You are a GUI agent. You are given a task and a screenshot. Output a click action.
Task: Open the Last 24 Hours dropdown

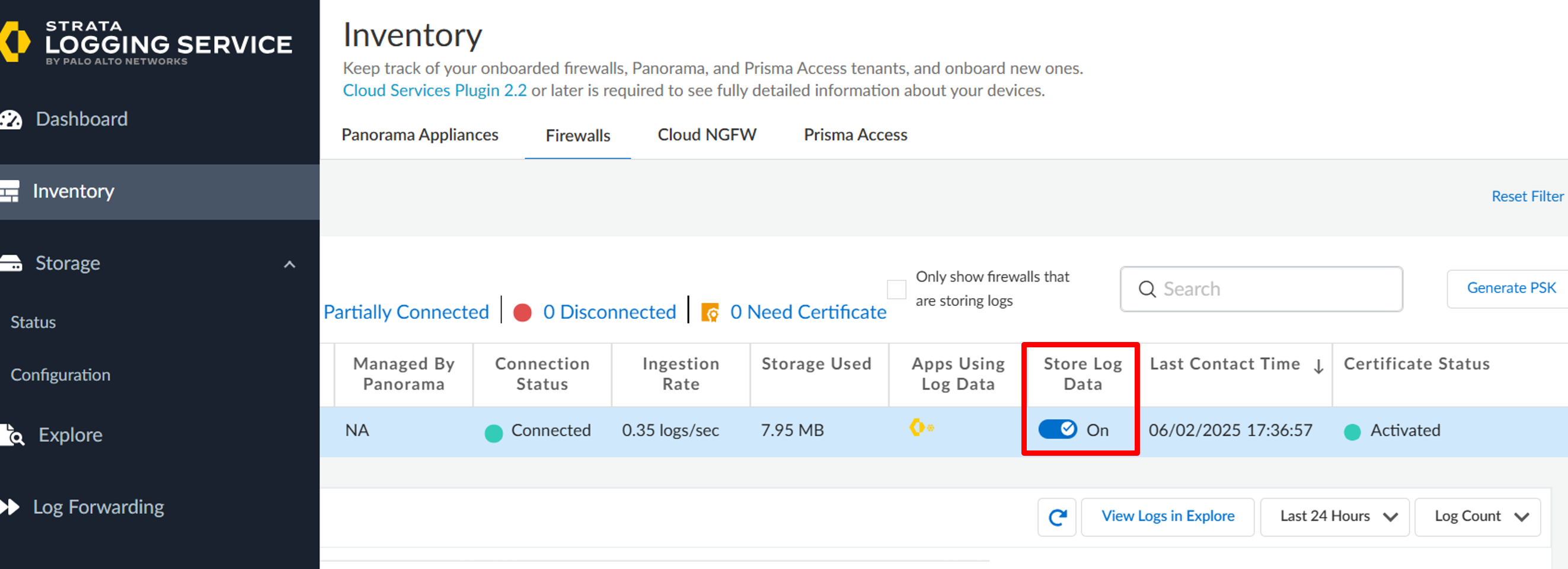tap(1334, 517)
